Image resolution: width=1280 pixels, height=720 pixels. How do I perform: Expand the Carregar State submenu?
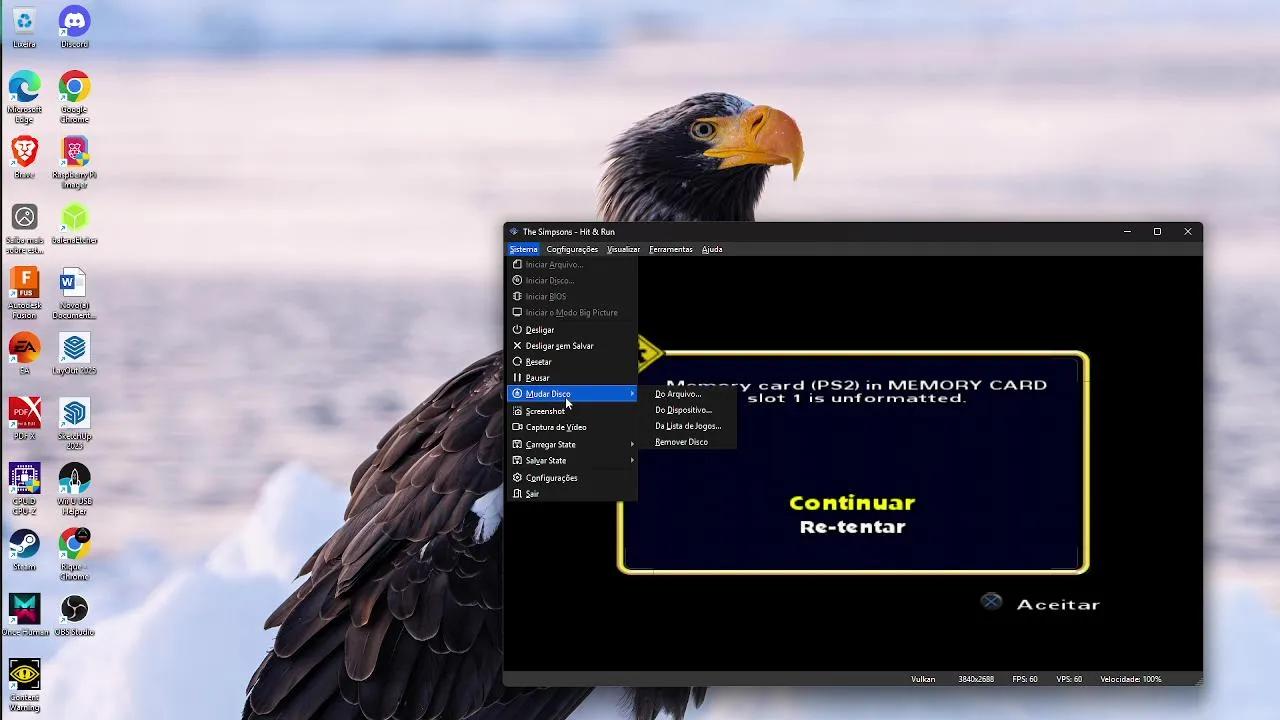point(572,444)
